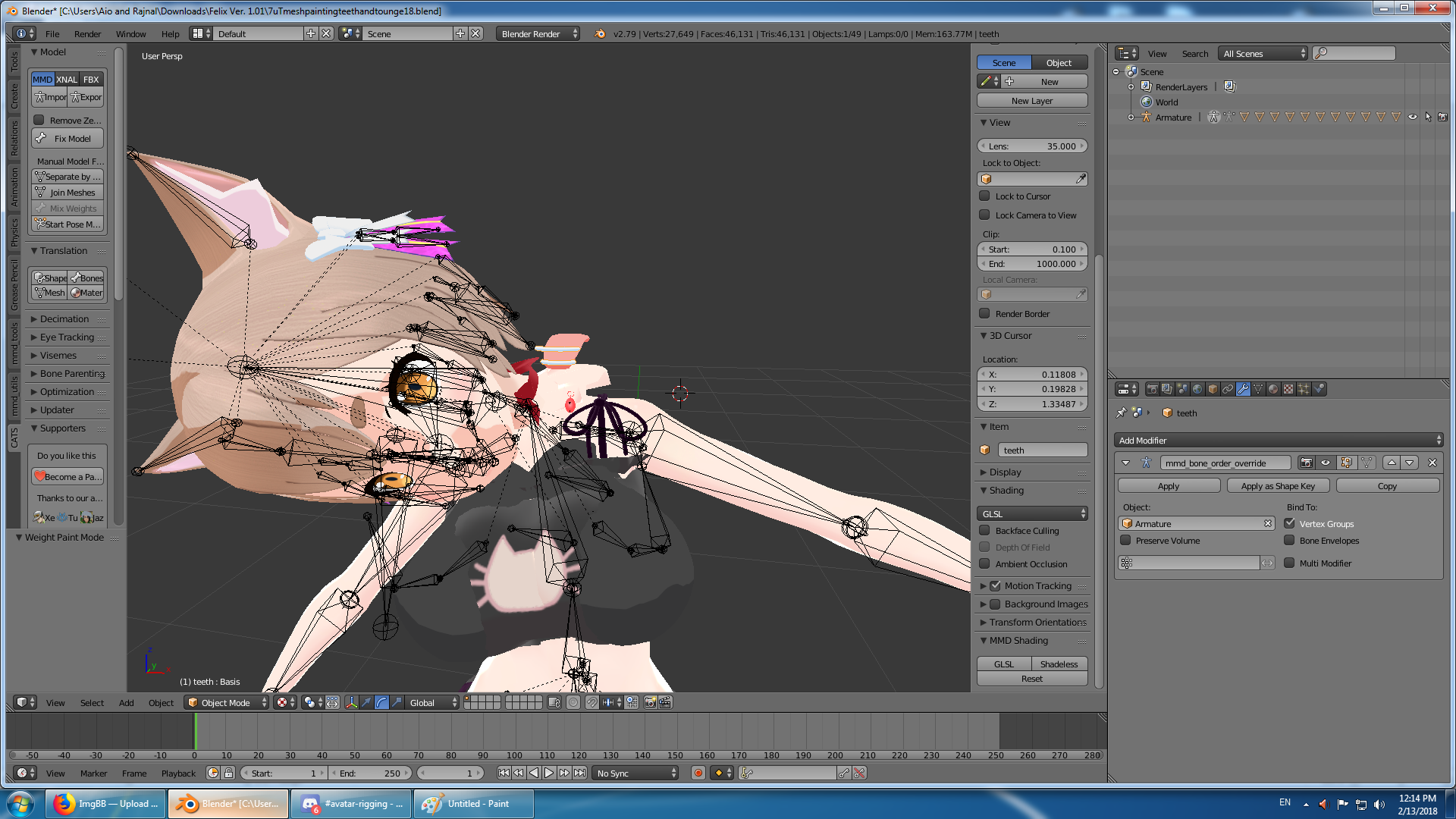Viewport: 1456px width, 819px height.
Task: Open the Particles properties tab (sparkles icon)
Action: pyautogui.click(x=1304, y=389)
